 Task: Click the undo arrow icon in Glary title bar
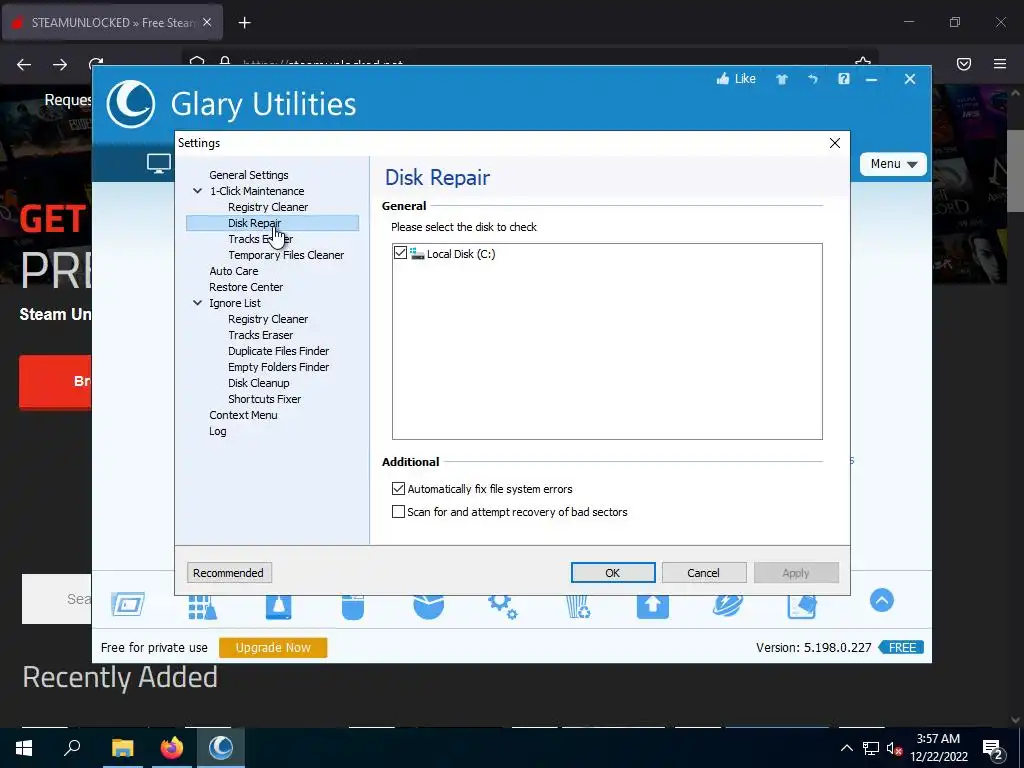click(x=812, y=79)
